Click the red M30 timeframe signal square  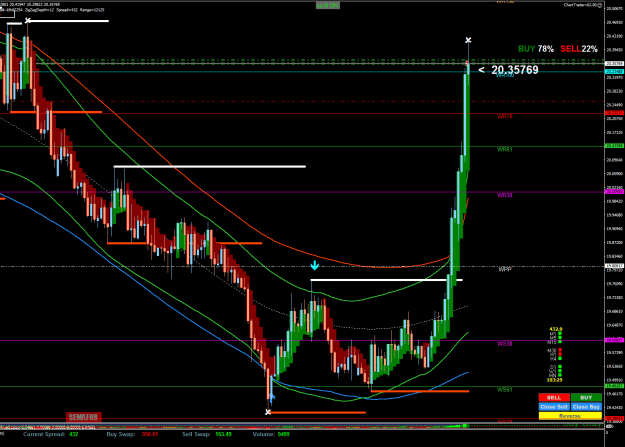[x=560, y=349]
